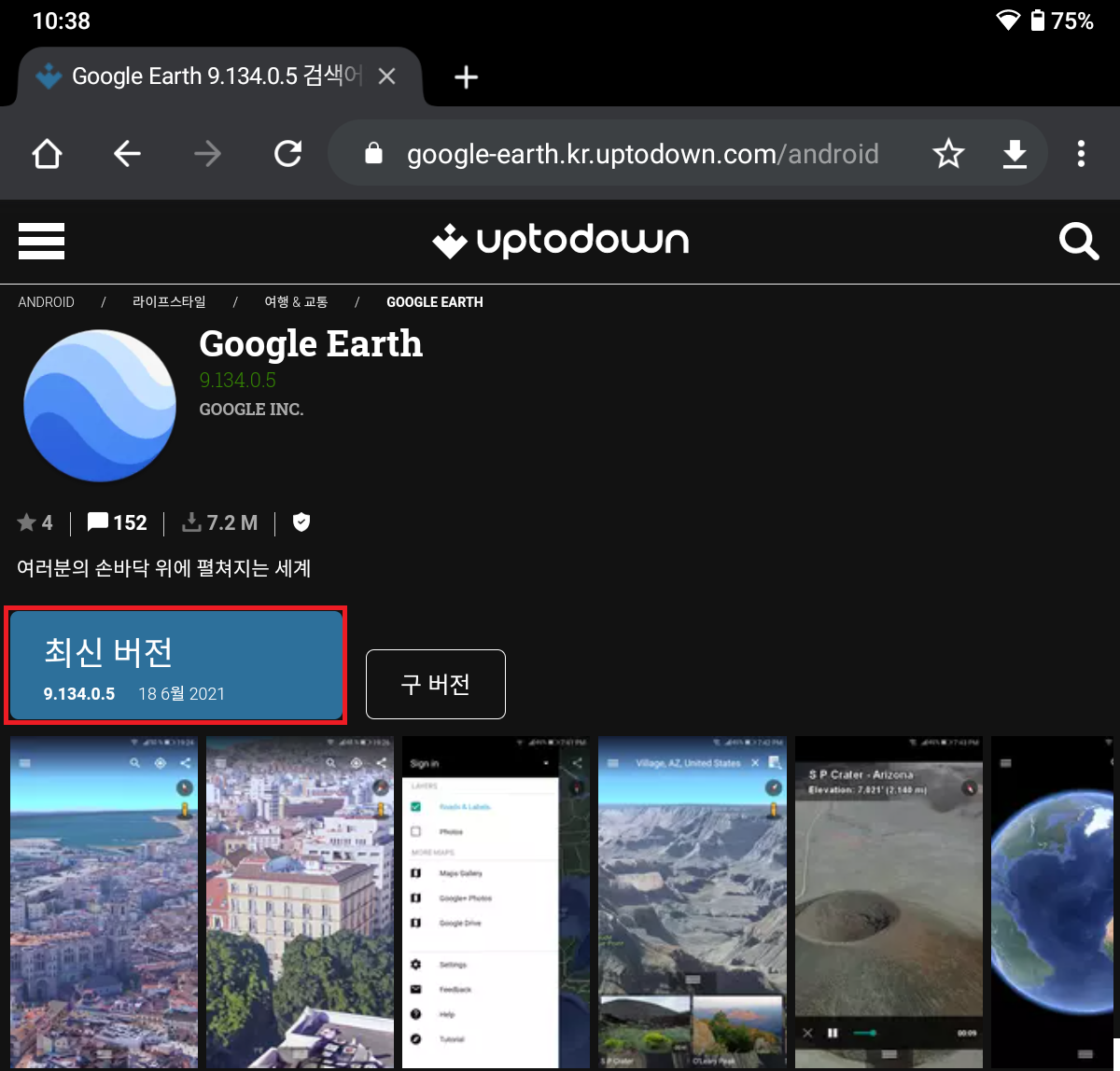Screen dimensions: 1120x1071
Task: Click the green 9.134.0.5 version text
Action: [237, 381]
